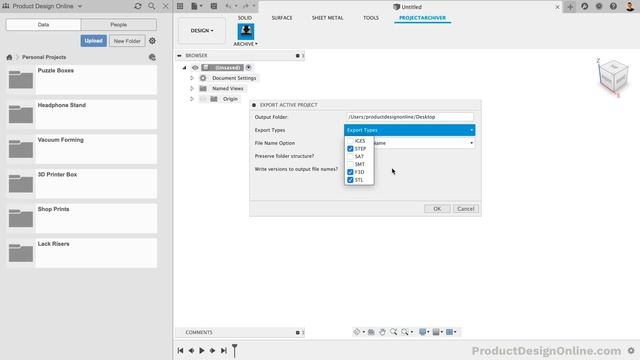Check the SAT export type
This screenshot has height=360, width=640.
pyautogui.click(x=350, y=156)
